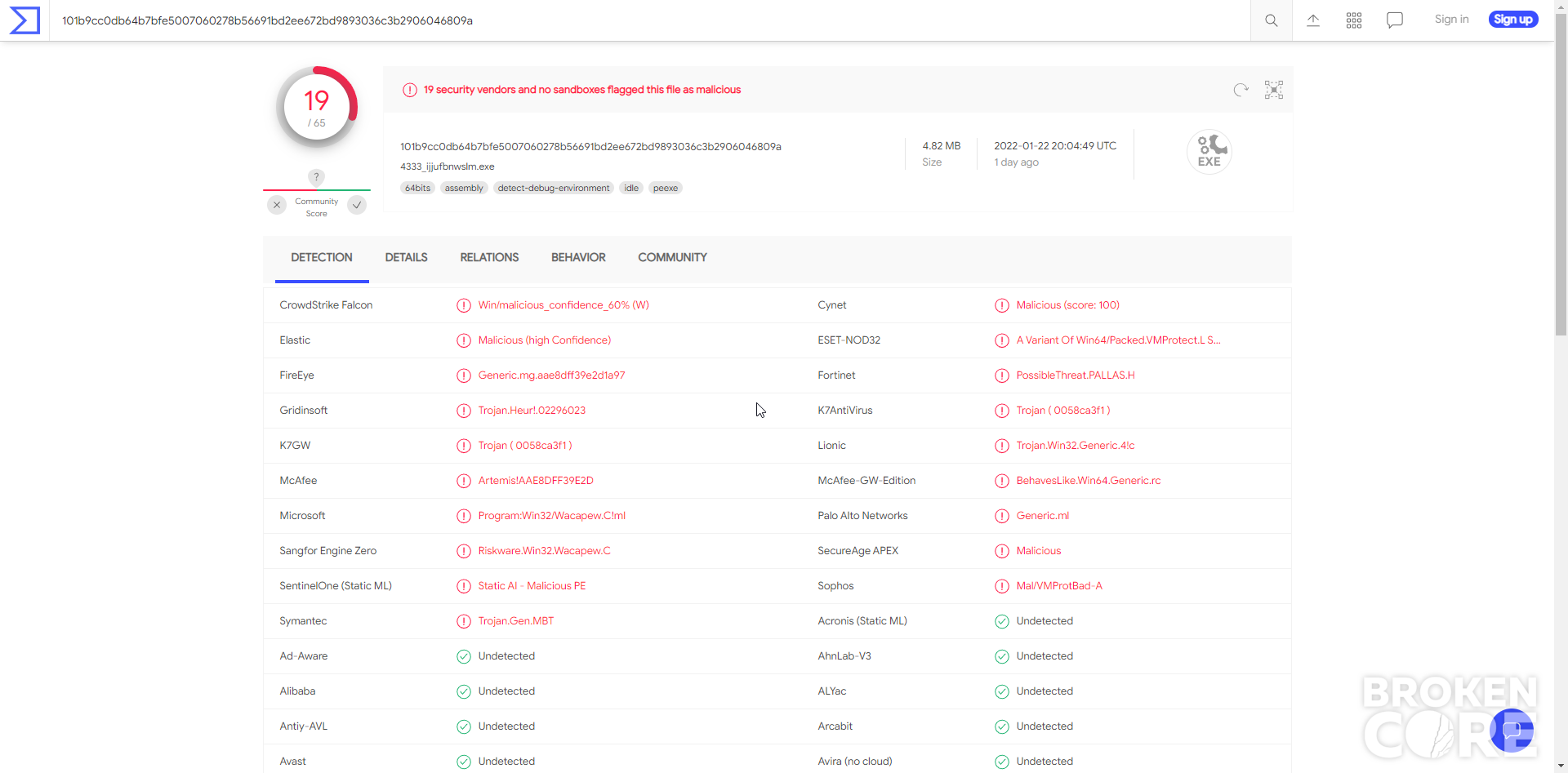Select the DETECTION tab
Image resolution: width=1568 pixels, height=773 pixels.
point(322,257)
